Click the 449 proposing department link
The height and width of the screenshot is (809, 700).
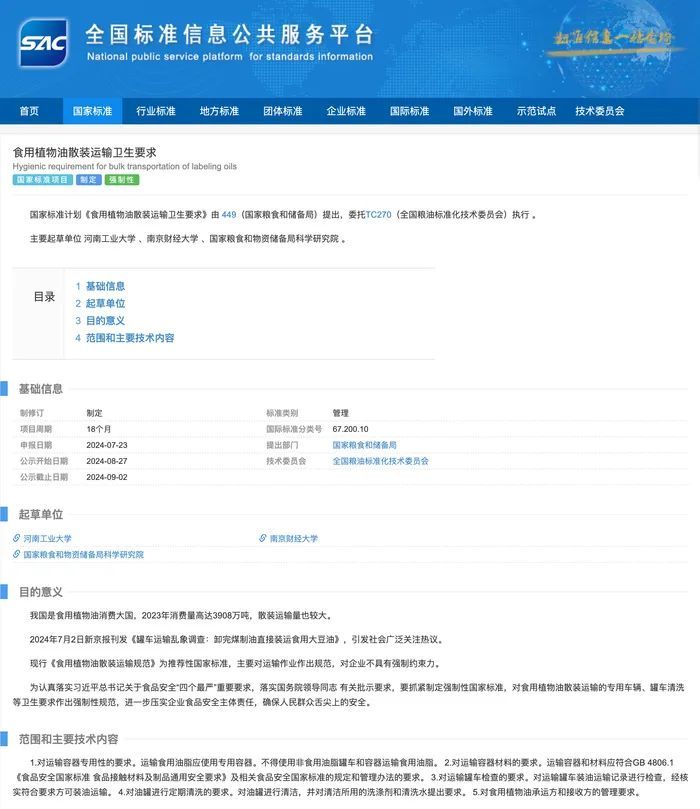[x=228, y=214]
